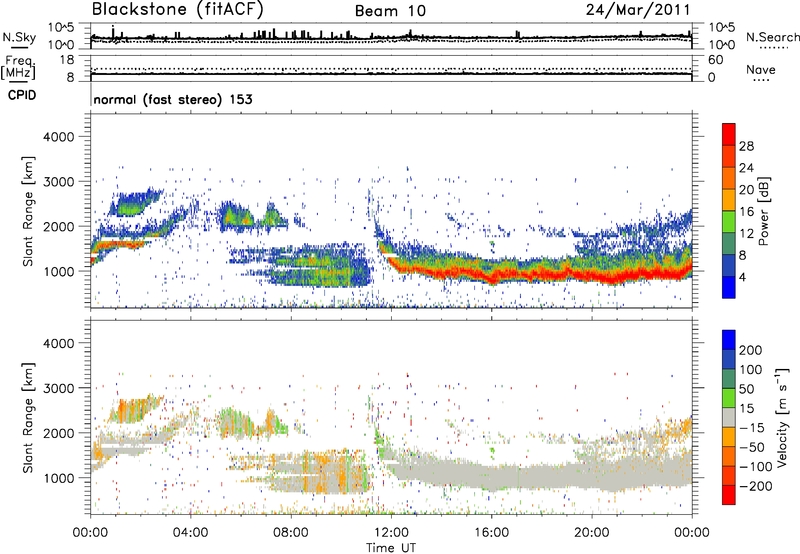Click the "Power [dB]" color bar label
Image resolution: width=800 pixels, height=554 pixels.
click(x=763, y=211)
